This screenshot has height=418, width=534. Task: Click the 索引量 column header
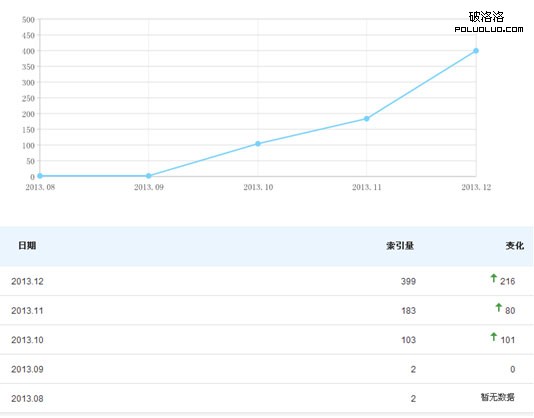pyautogui.click(x=400, y=246)
